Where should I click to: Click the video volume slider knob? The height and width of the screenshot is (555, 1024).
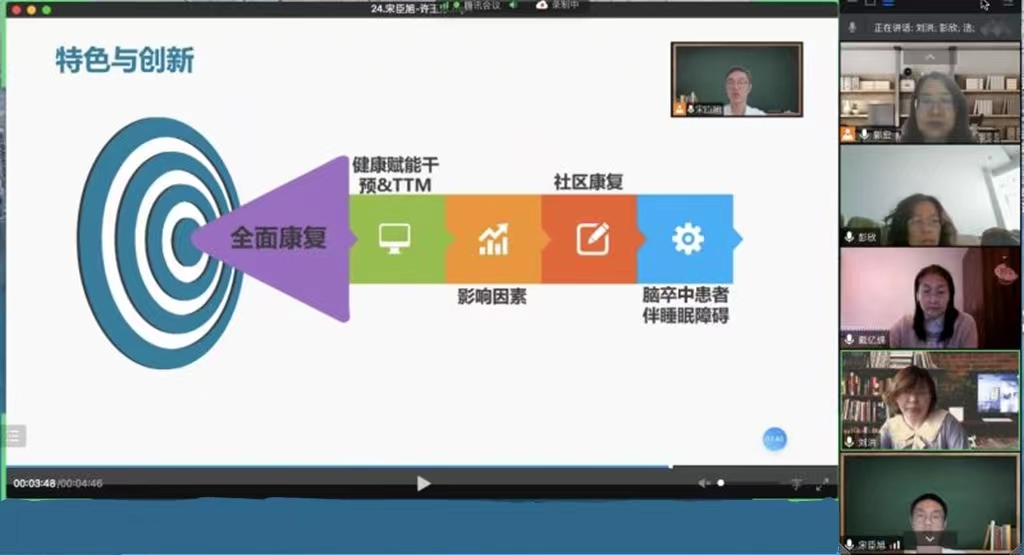(721, 483)
